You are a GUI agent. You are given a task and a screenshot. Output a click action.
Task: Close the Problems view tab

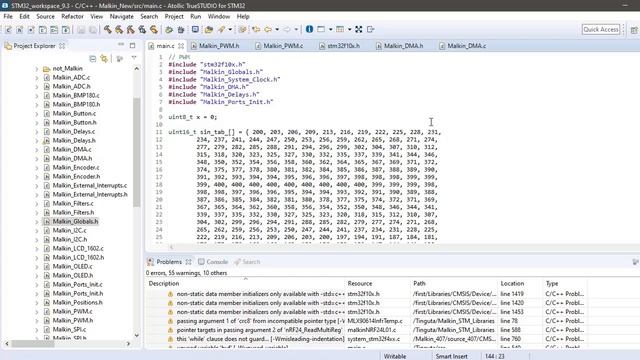point(188,262)
